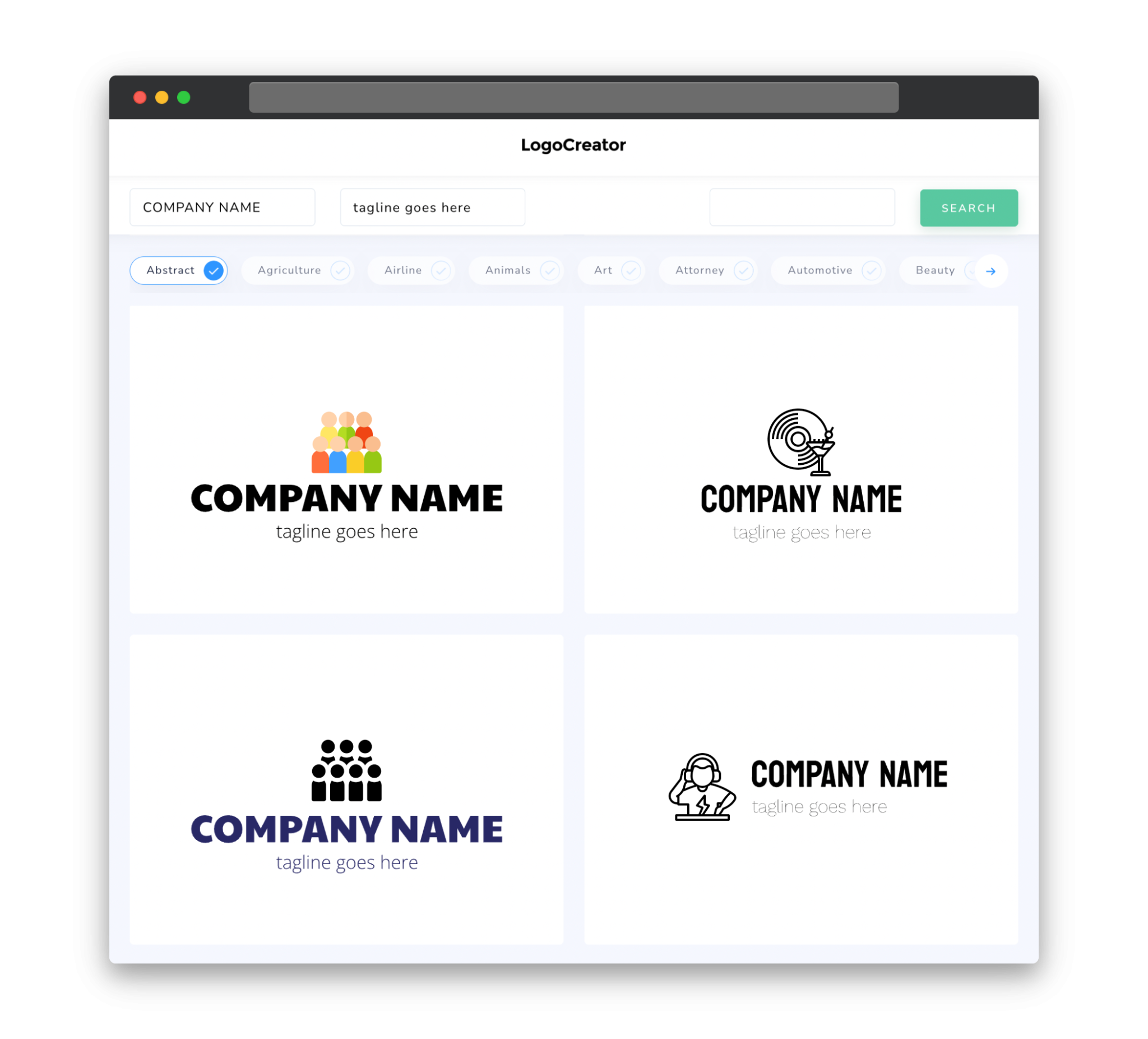The image size is (1148, 1039).
Task: Click the Abstract category checkmark icon
Action: coord(214,271)
